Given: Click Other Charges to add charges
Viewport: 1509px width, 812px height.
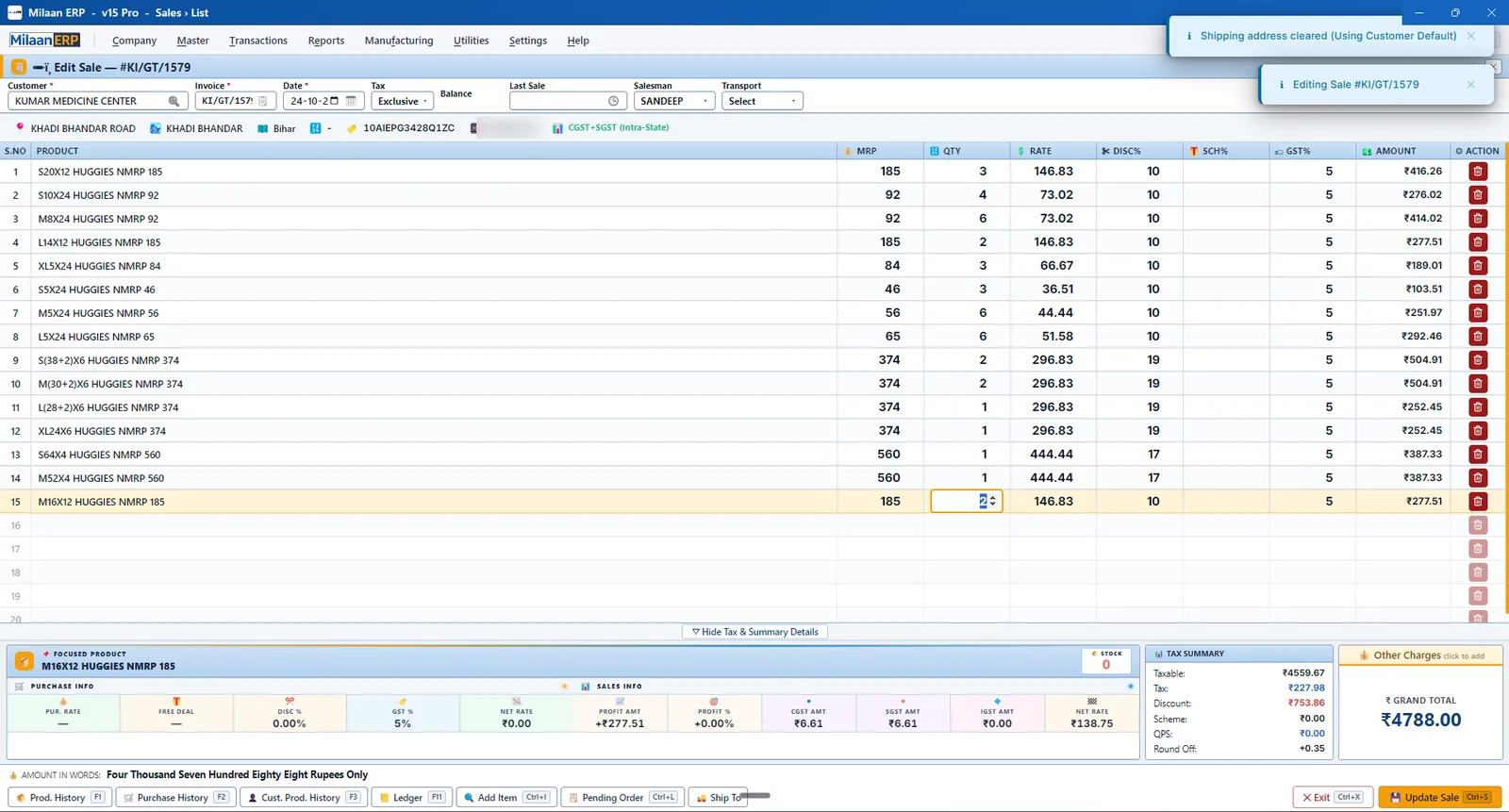Looking at the screenshot, I should pyautogui.click(x=1420, y=655).
